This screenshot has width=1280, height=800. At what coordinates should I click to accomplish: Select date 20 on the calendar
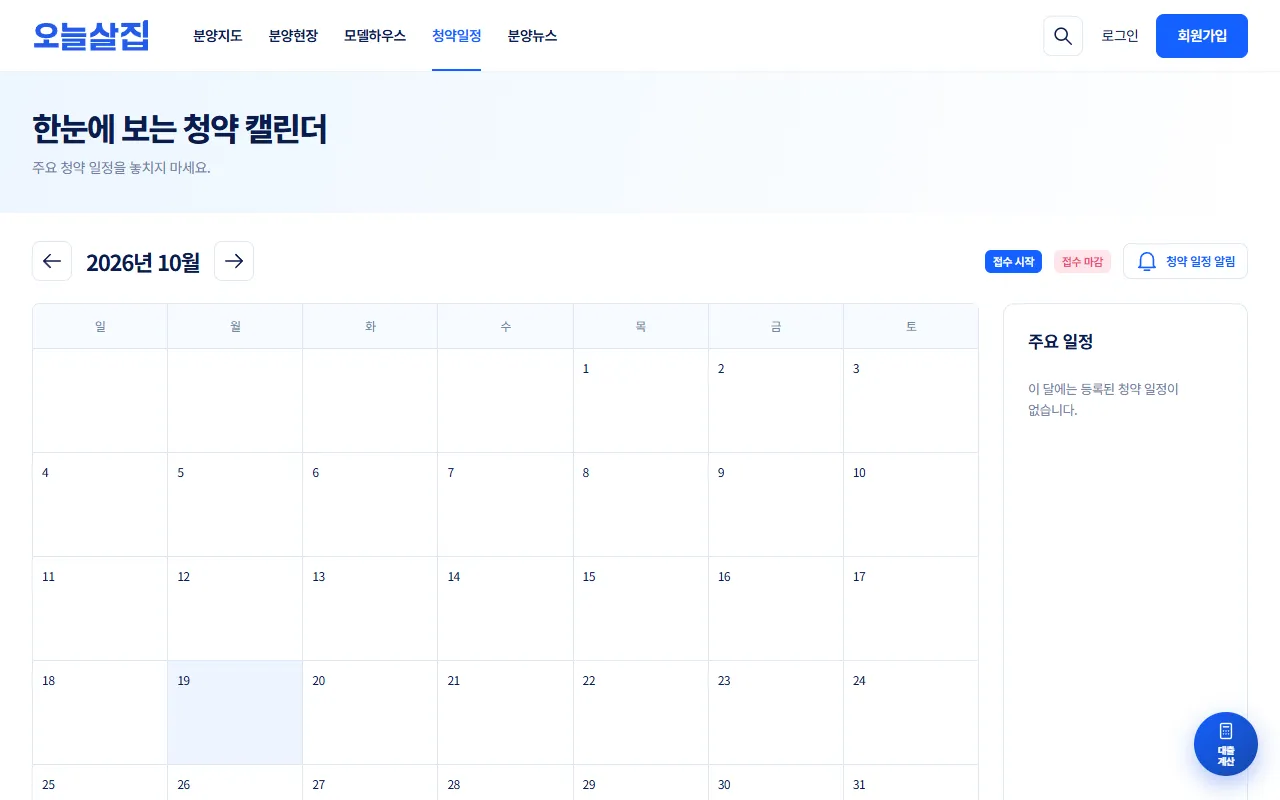pos(370,712)
